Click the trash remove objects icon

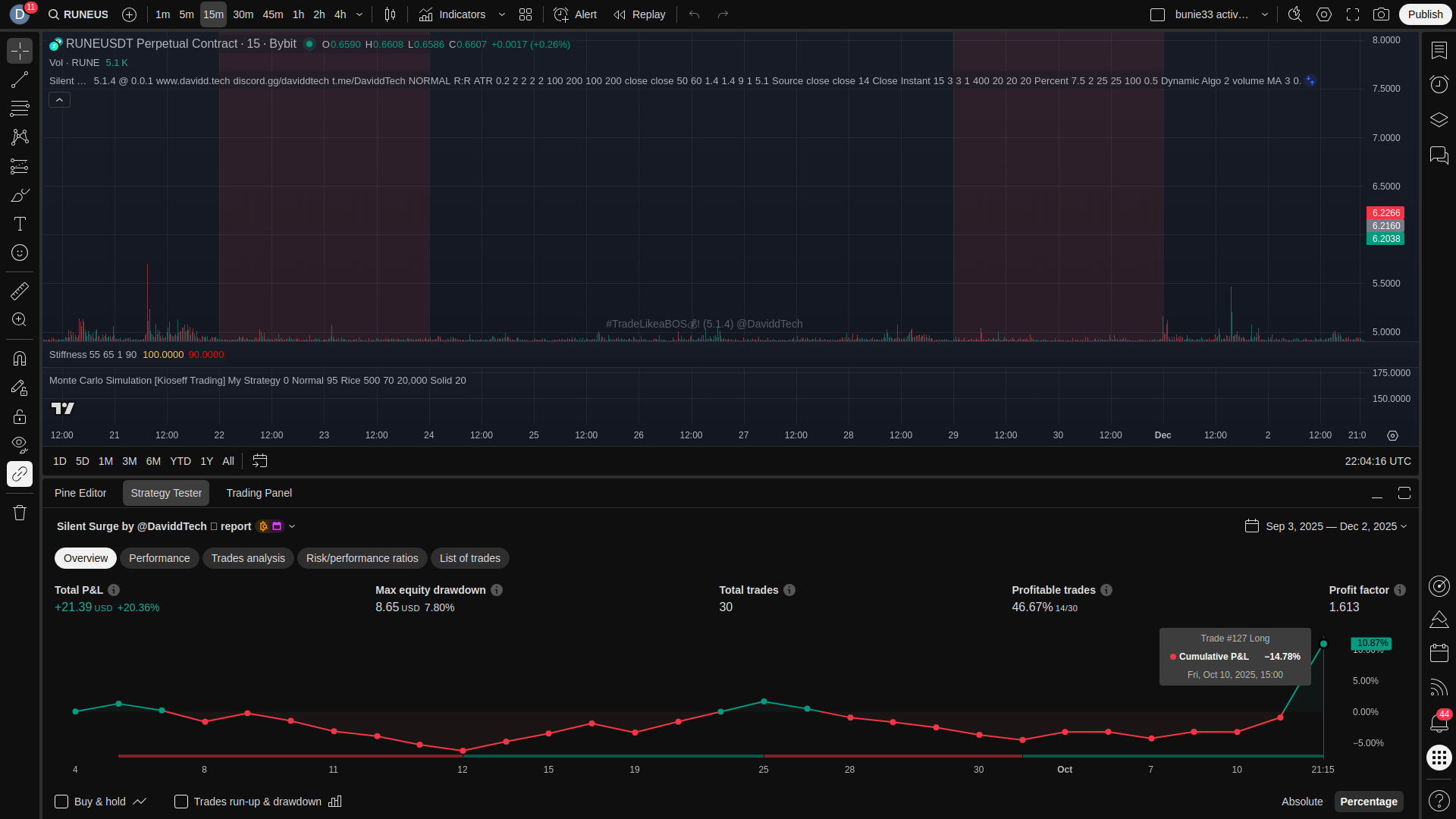[x=20, y=513]
